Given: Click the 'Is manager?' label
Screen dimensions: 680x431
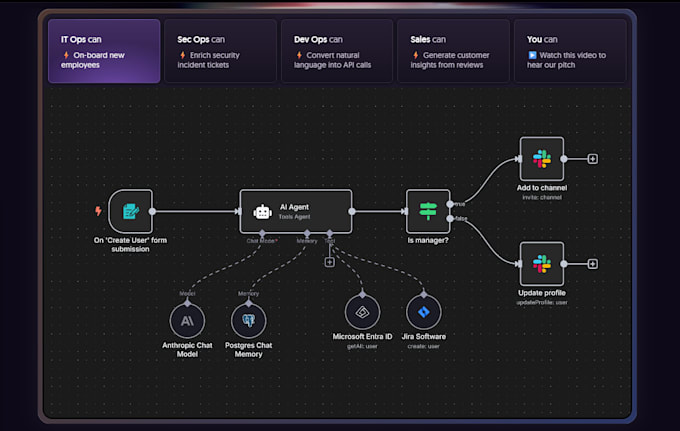Looking at the screenshot, I should 428,240.
